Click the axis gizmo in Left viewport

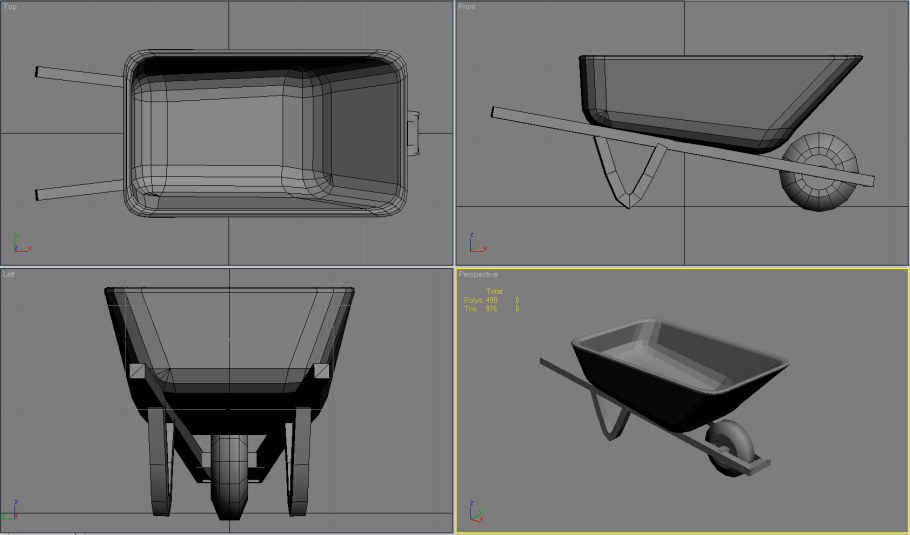[x=11, y=514]
